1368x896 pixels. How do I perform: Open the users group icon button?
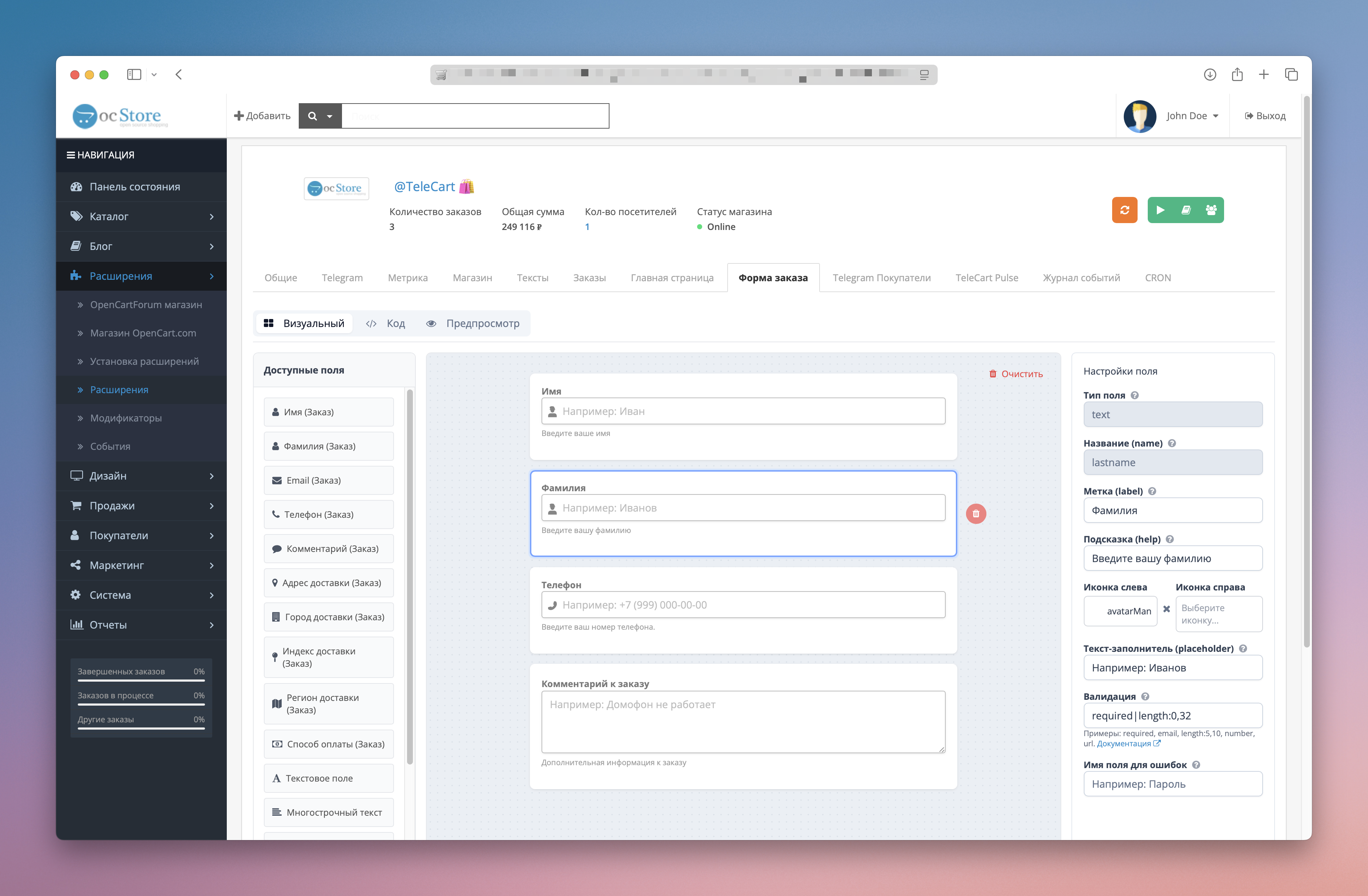coord(1211,210)
